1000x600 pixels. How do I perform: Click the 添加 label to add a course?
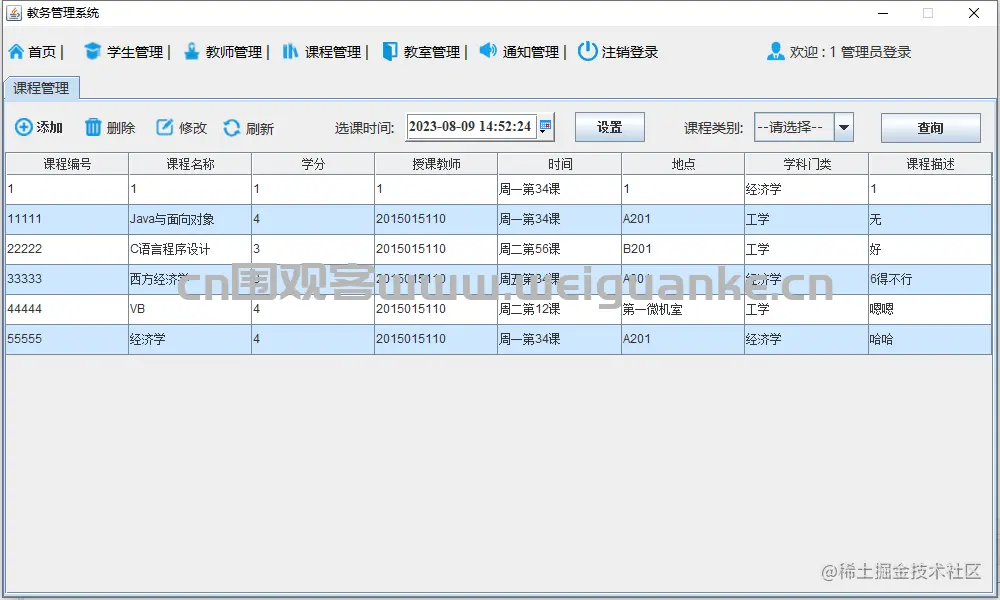49,128
